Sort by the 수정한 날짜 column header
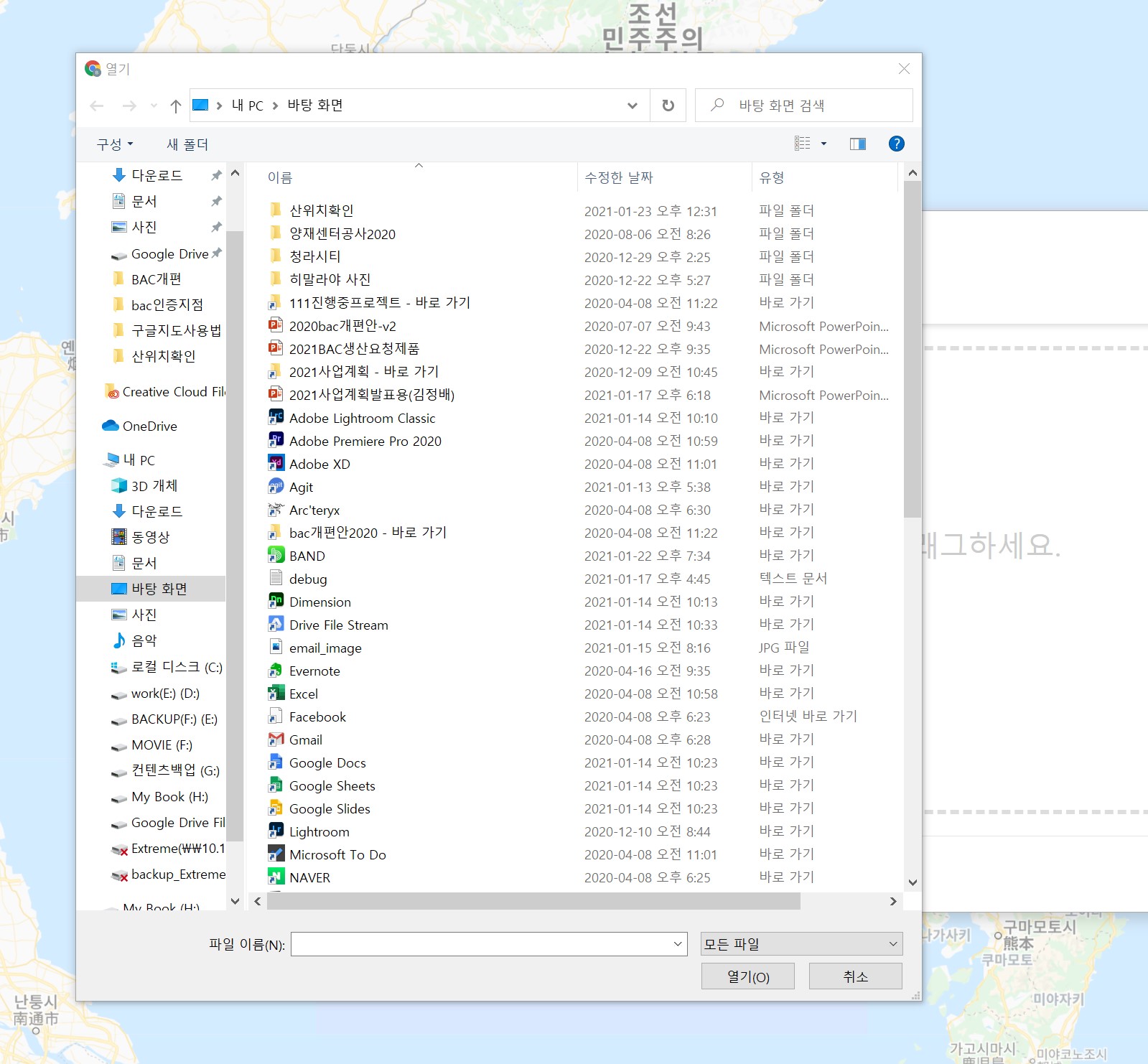This screenshot has height=1064, width=1148. (618, 177)
